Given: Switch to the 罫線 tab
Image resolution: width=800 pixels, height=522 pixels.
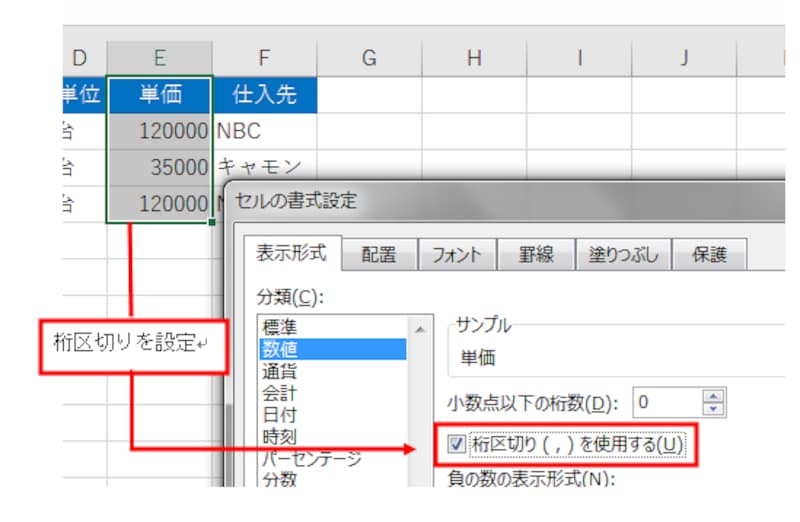Looking at the screenshot, I should pyautogui.click(x=536, y=254).
